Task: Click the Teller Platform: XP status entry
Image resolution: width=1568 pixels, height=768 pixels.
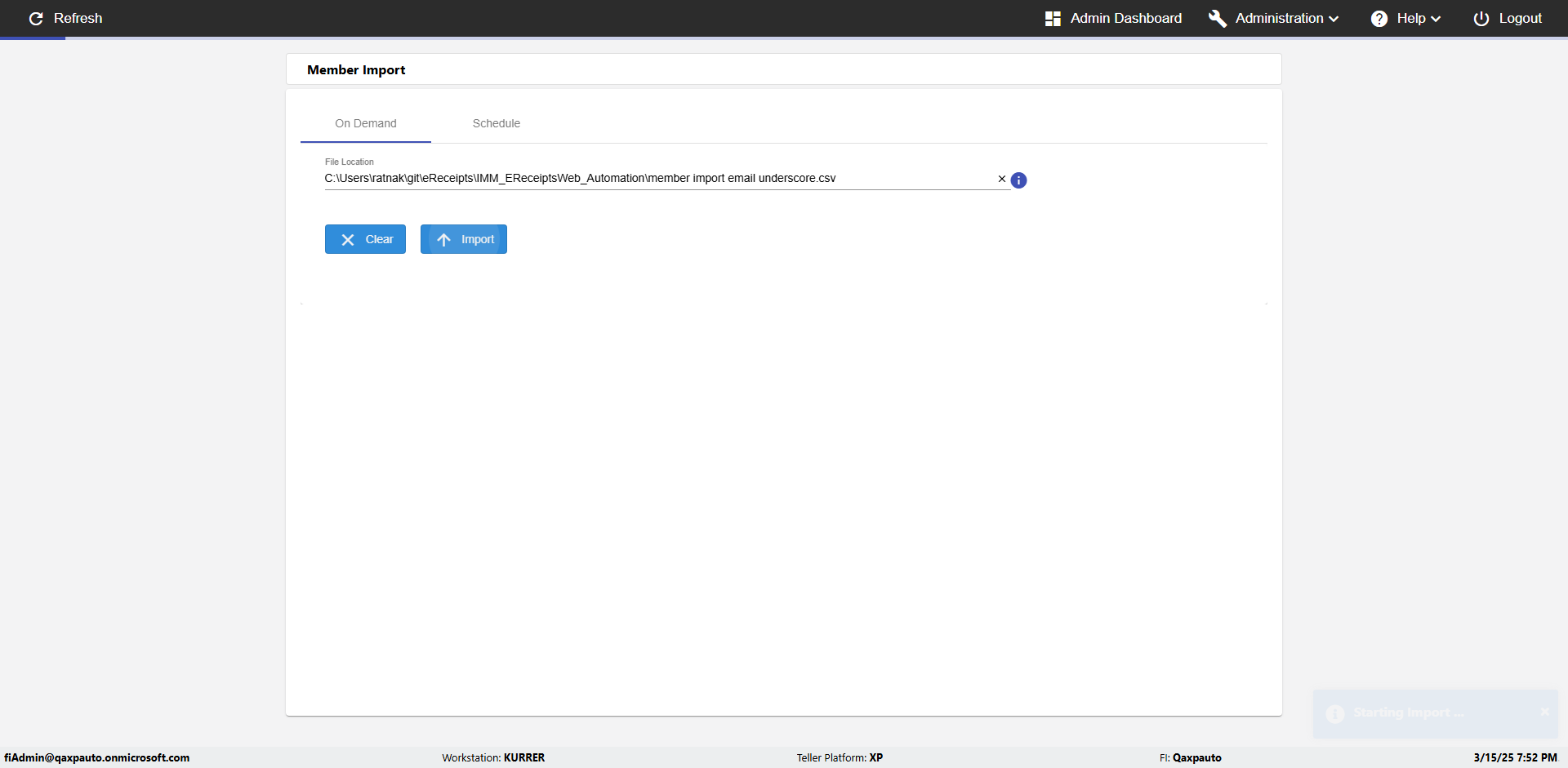Action: point(840,757)
